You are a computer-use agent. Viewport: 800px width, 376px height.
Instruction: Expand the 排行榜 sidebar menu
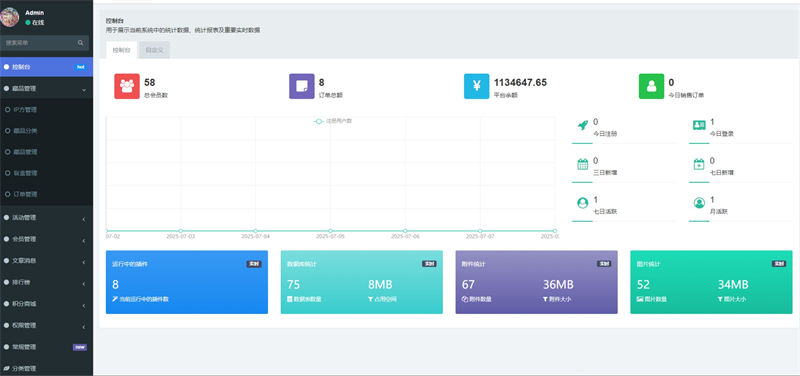pyautogui.click(x=46, y=282)
